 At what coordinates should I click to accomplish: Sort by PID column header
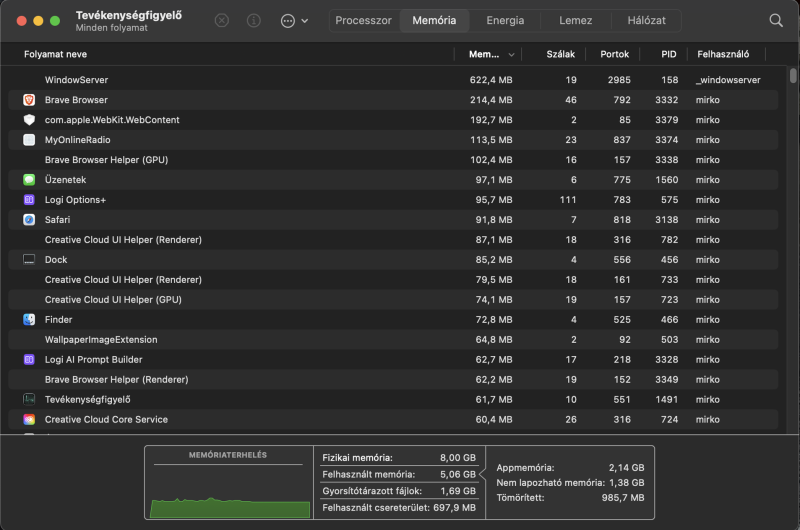pyautogui.click(x=668, y=54)
